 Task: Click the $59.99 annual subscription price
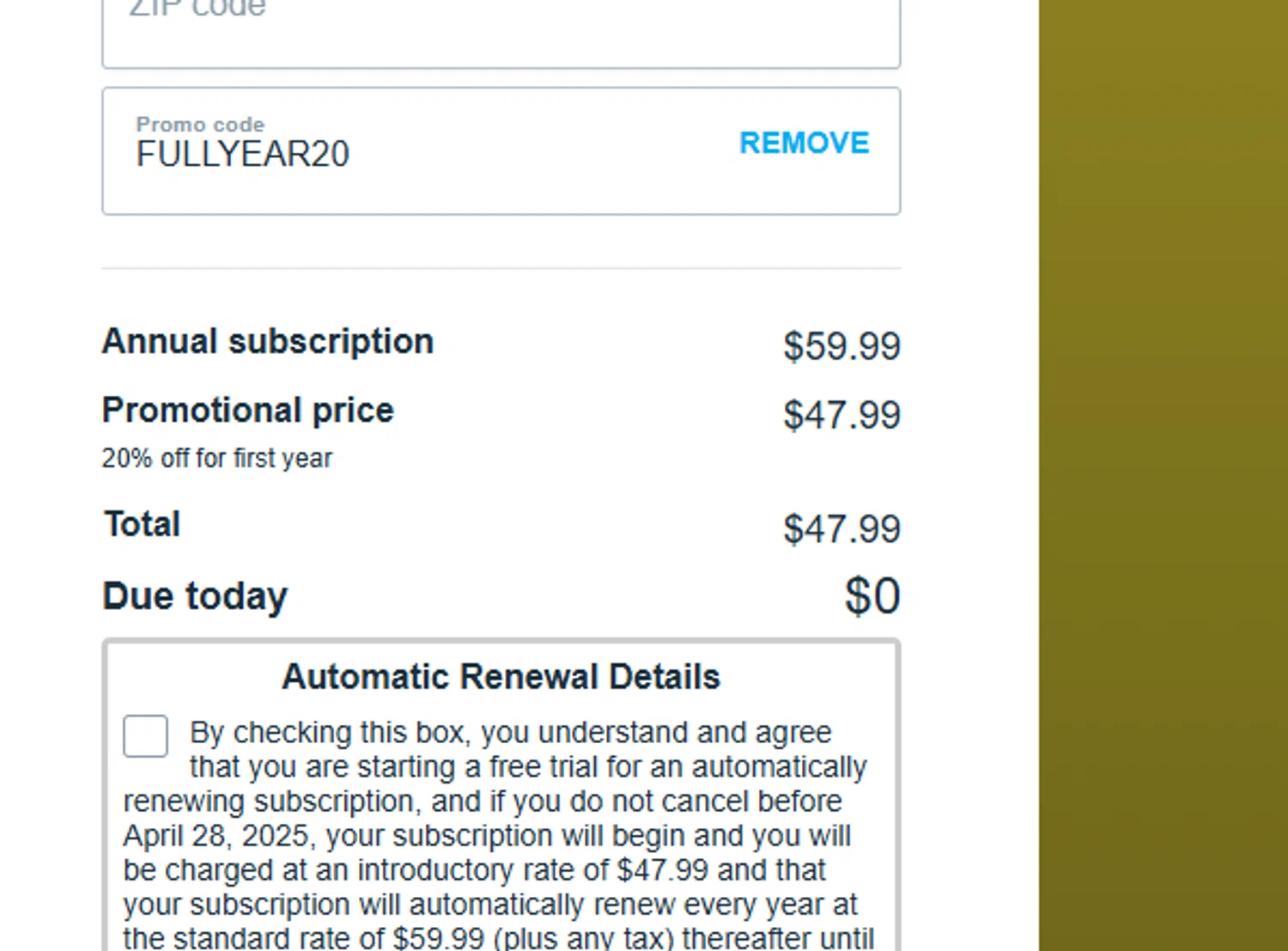tap(841, 346)
